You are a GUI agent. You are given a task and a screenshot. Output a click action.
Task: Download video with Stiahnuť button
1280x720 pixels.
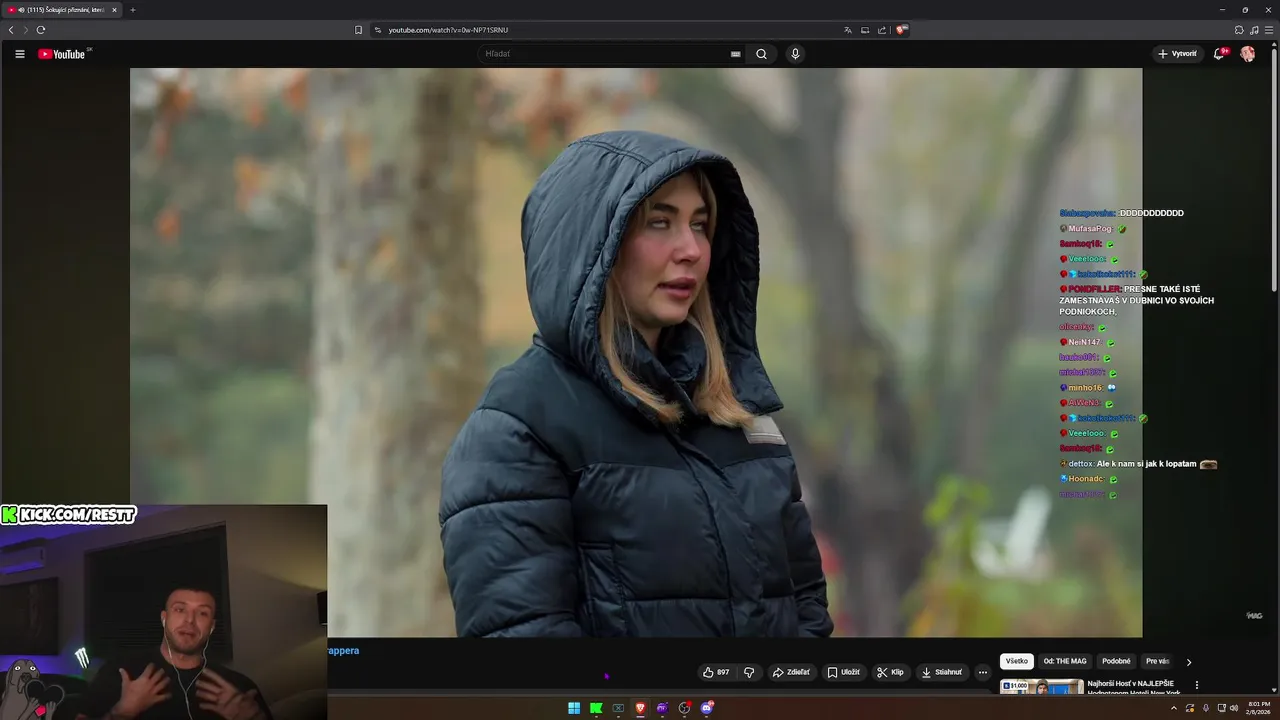(x=941, y=672)
